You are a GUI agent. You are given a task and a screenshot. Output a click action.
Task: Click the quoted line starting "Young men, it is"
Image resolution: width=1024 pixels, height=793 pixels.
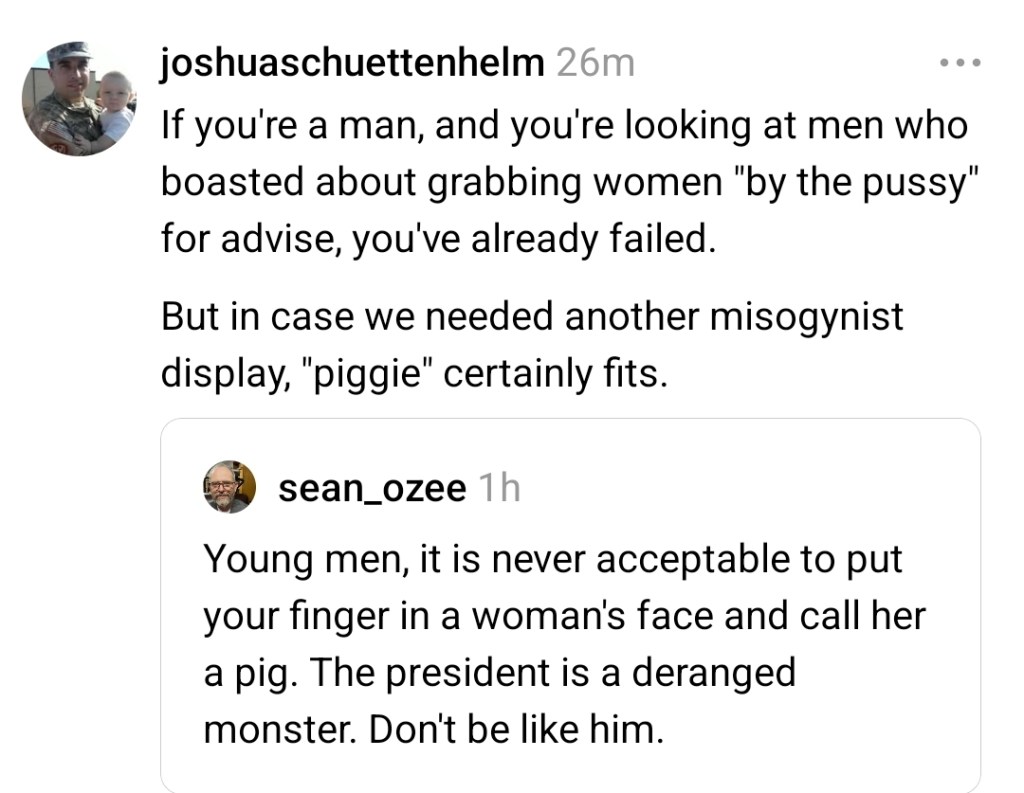[553, 558]
